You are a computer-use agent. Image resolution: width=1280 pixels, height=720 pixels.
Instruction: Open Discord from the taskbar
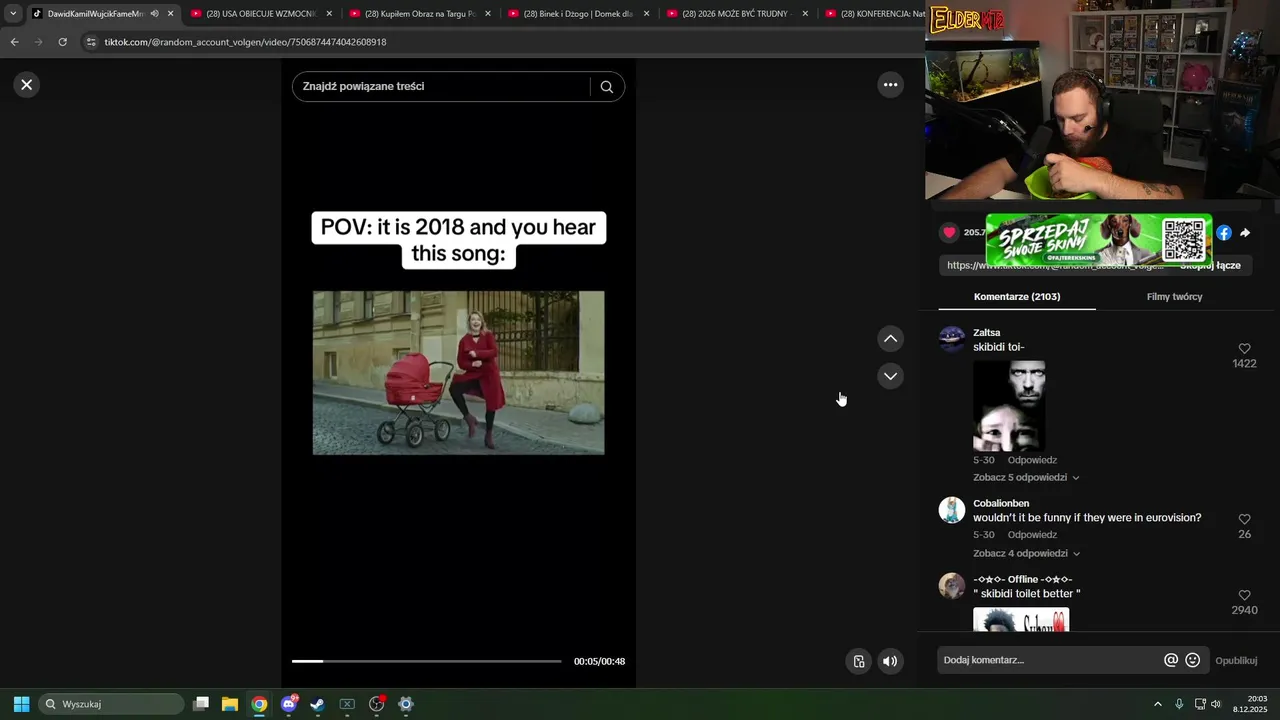coord(289,704)
